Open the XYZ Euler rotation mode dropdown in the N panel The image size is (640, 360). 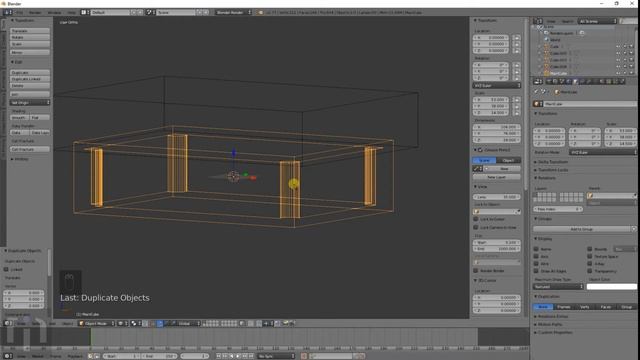[497, 86]
